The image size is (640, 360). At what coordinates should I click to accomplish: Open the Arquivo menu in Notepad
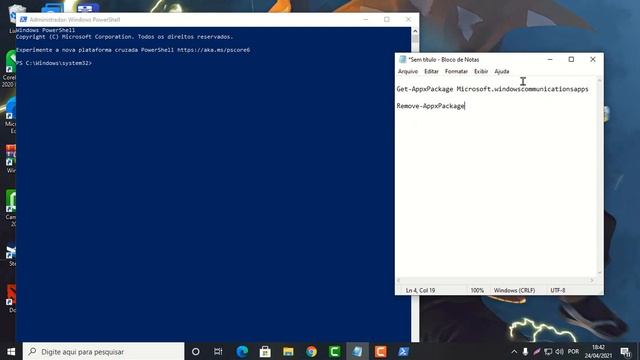click(408, 71)
